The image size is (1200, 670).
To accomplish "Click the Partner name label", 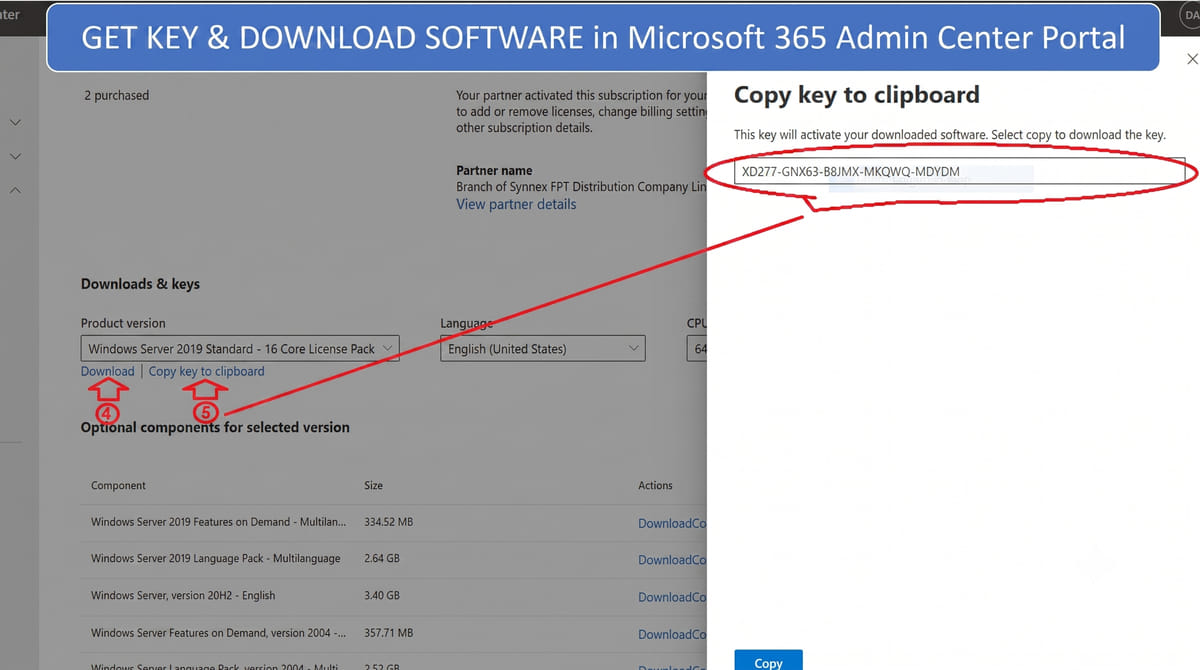I will [494, 170].
